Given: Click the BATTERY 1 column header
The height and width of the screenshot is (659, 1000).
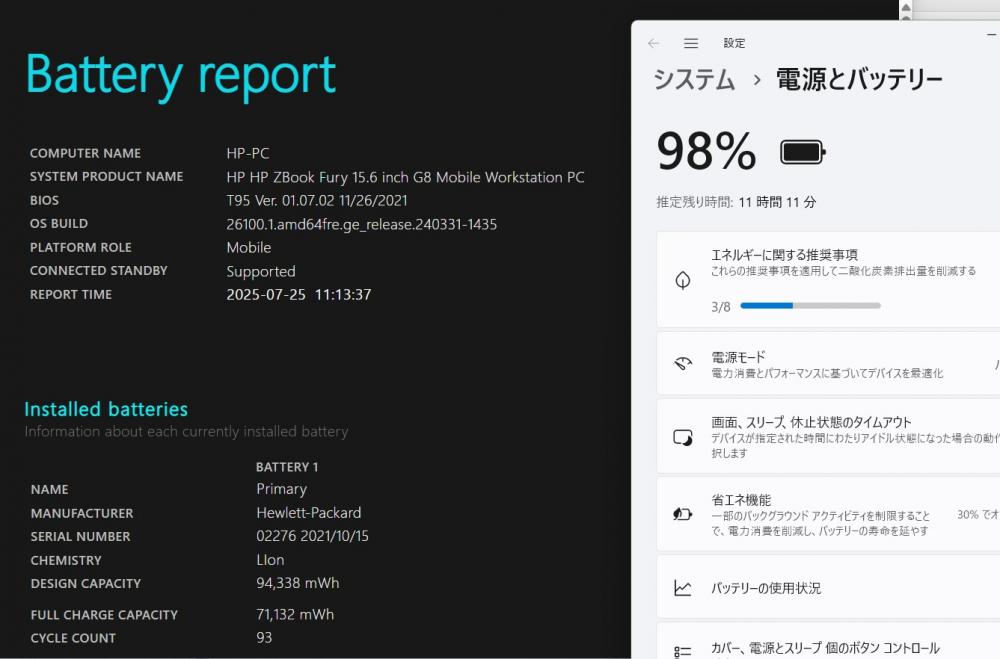Looking at the screenshot, I should (x=287, y=467).
